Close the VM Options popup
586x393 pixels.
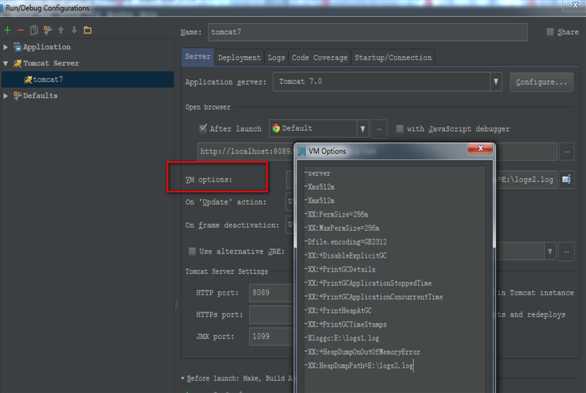point(480,149)
